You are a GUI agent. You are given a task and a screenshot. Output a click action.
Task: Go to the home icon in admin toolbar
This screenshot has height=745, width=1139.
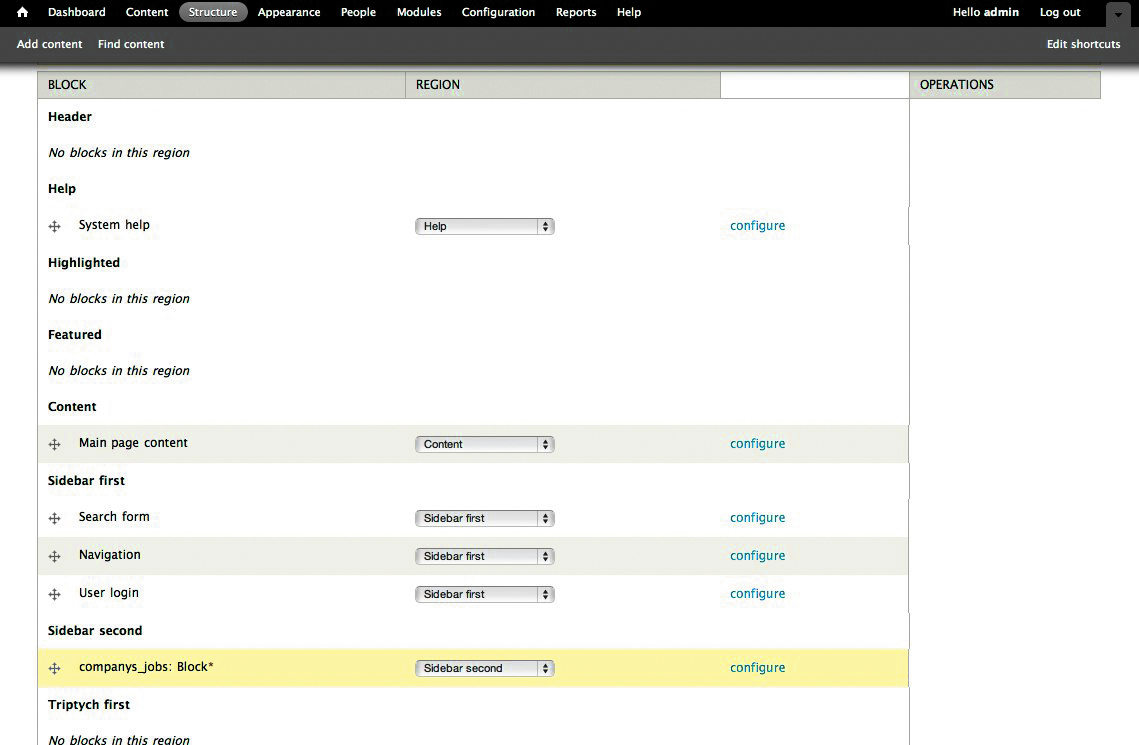click(x=23, y=12)
